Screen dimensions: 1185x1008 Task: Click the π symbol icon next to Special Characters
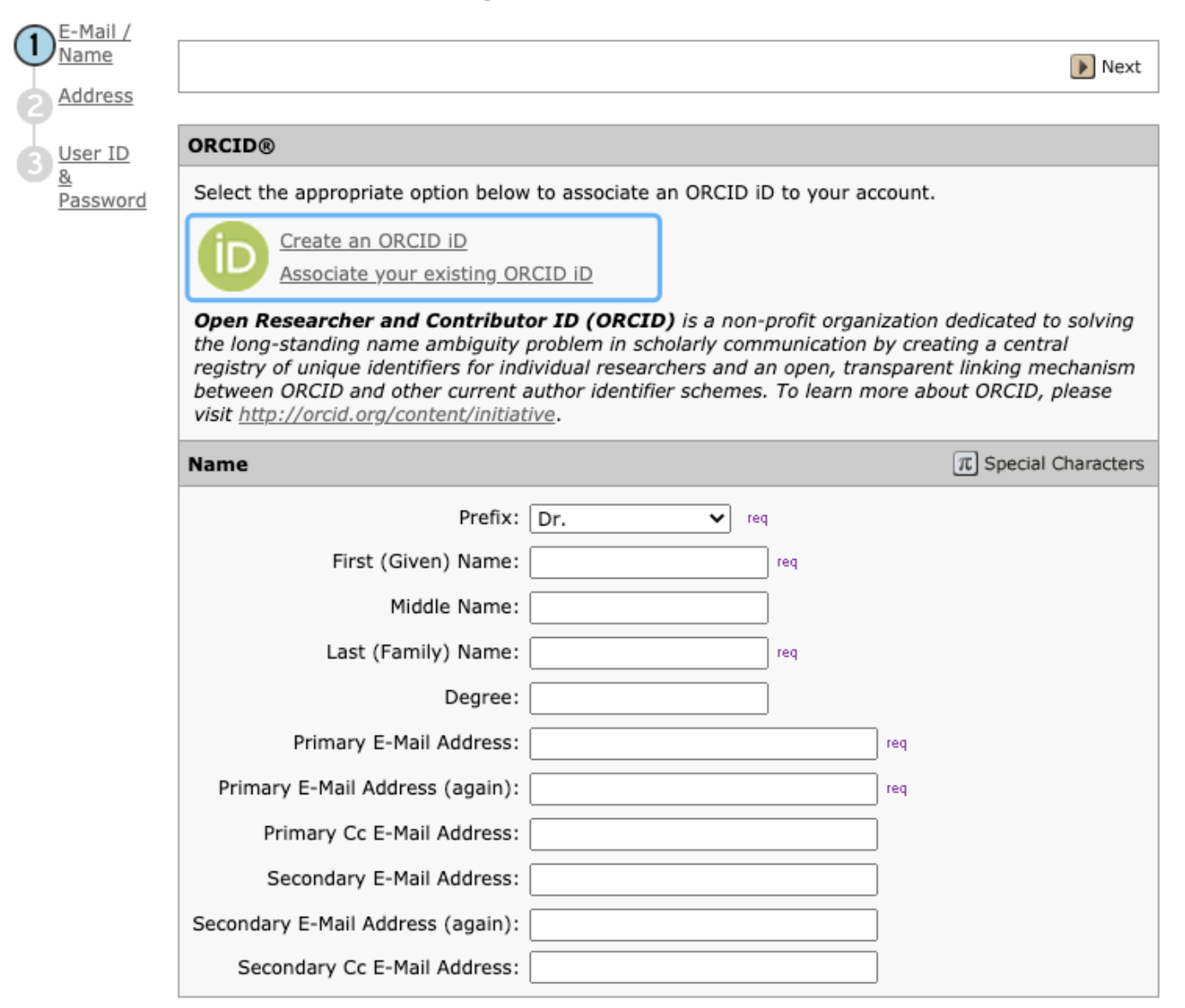click(x=967, y=464)
